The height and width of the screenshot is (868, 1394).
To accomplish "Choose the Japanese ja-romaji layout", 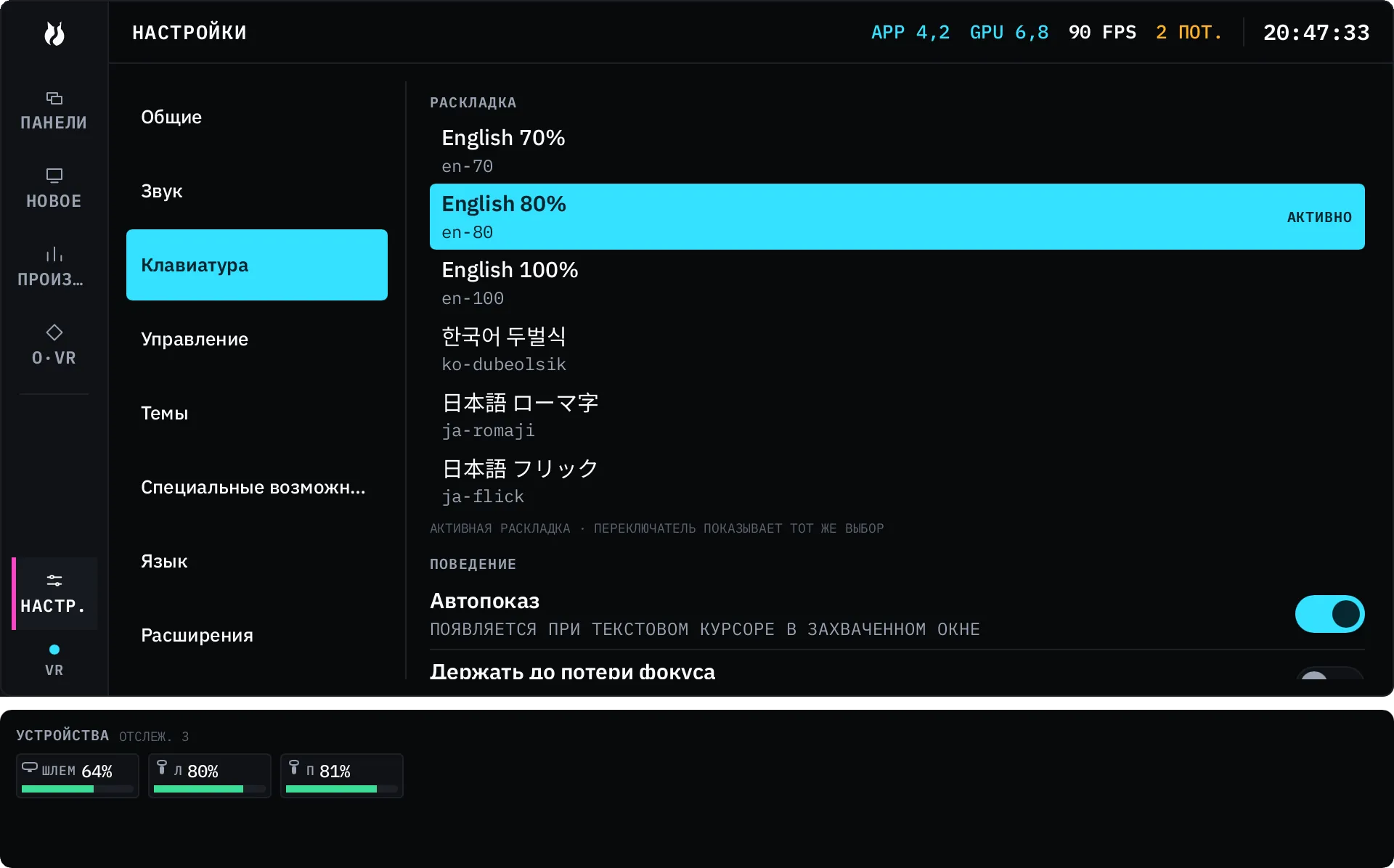I will 897,415.
